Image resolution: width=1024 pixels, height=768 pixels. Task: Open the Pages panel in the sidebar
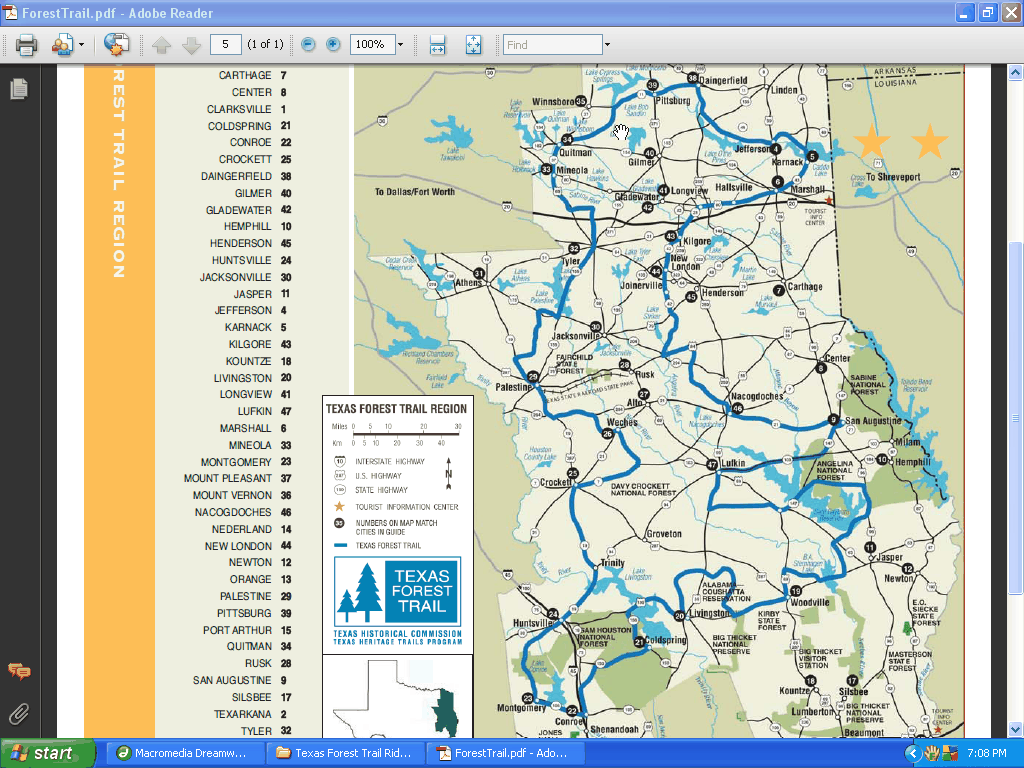[18, 89]
